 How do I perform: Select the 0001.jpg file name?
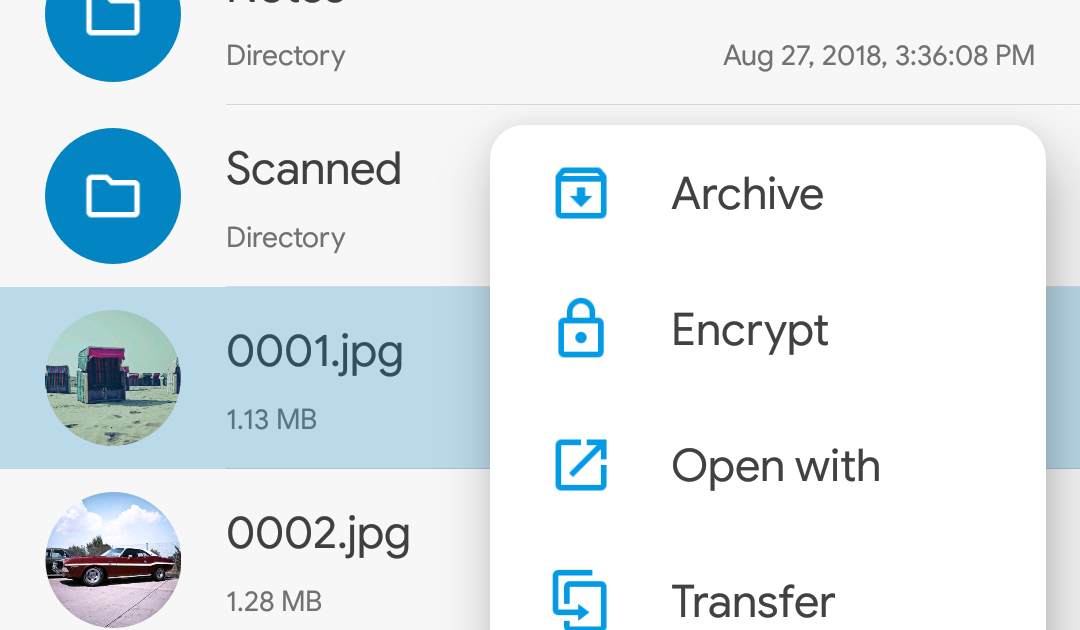[315, 353]
